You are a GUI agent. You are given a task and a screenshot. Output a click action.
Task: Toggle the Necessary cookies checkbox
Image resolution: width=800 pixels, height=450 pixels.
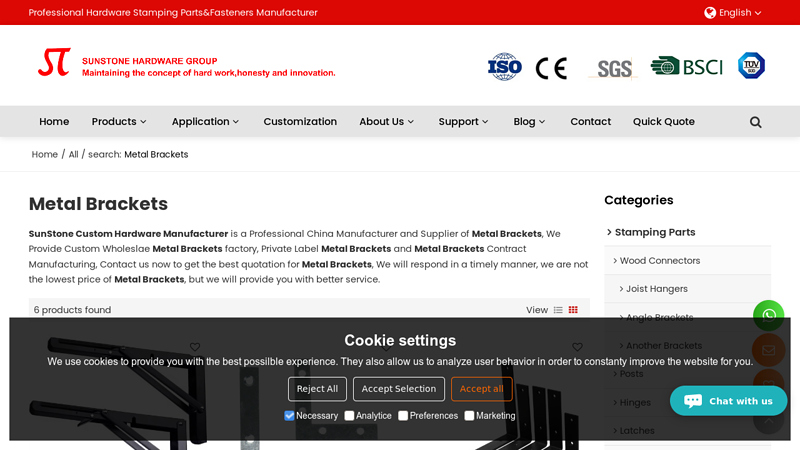(x=289, y=416)
